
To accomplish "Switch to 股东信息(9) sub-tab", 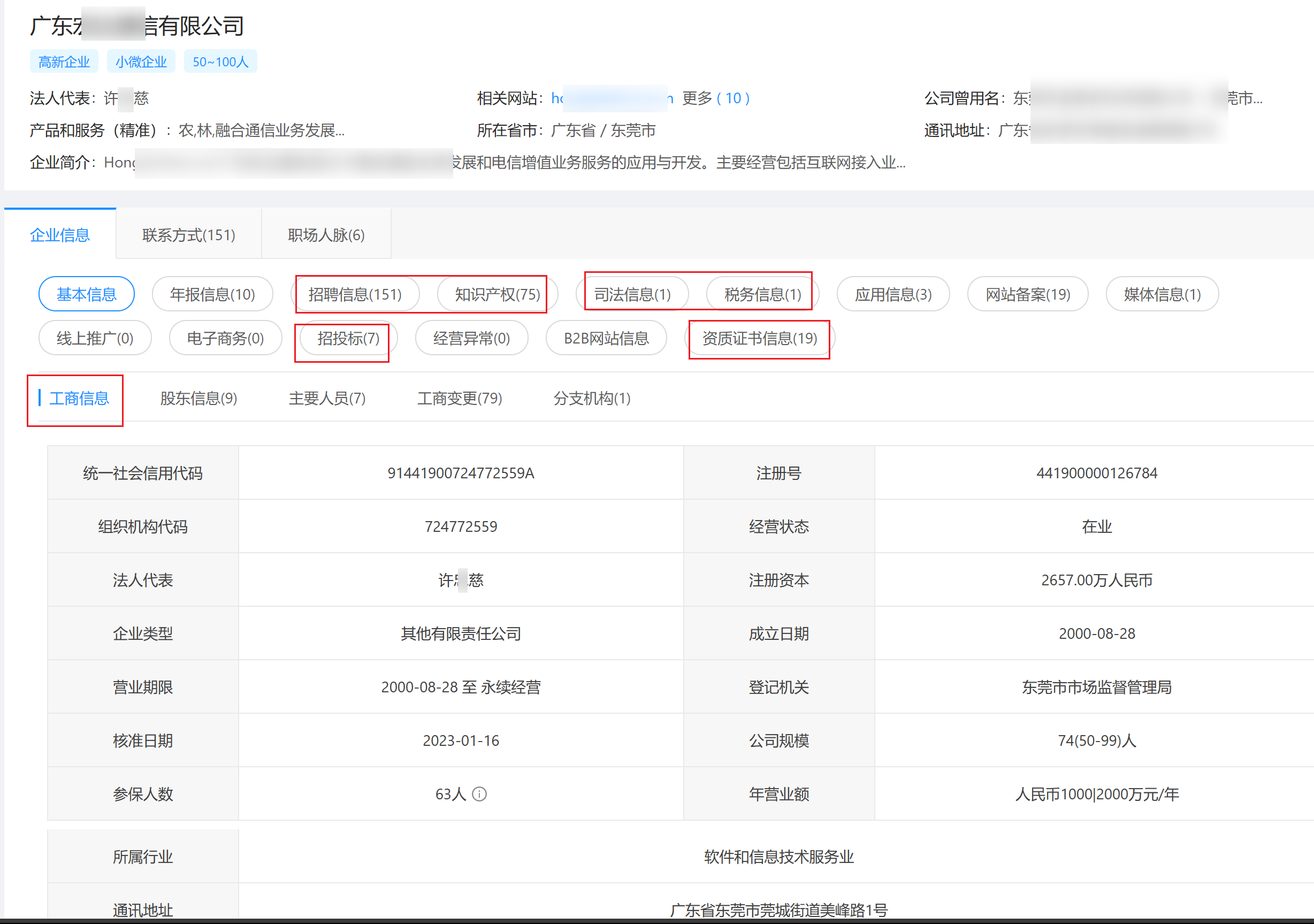I will point(198,399).
